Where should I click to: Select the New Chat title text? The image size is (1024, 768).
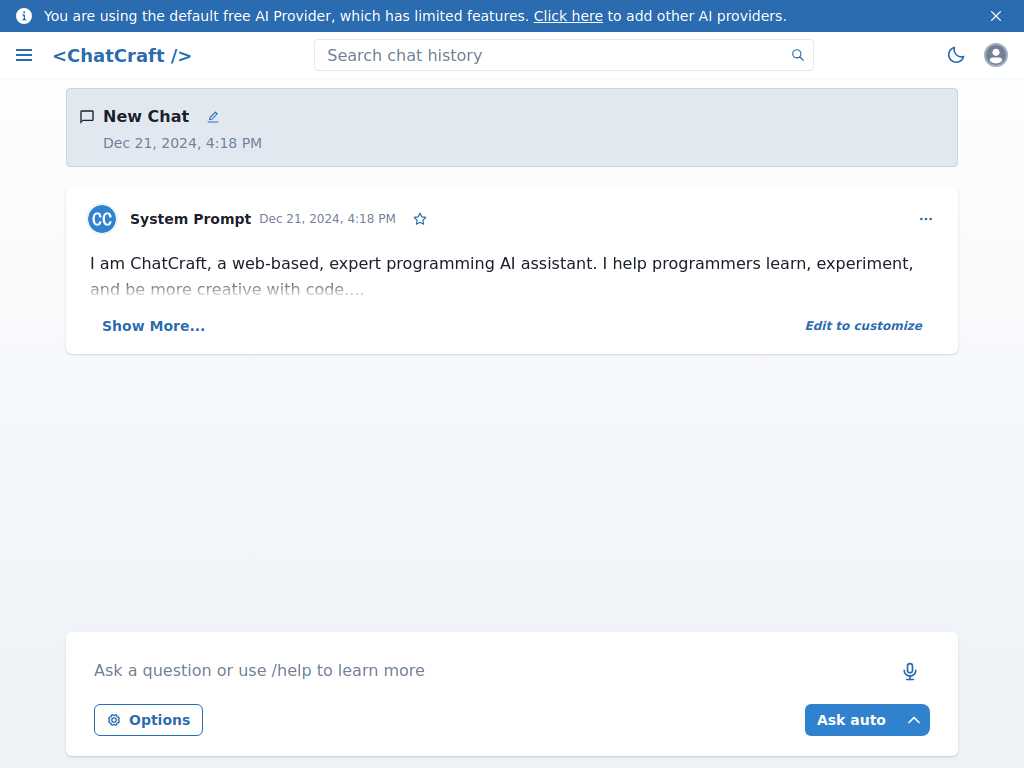click(146, 116)
